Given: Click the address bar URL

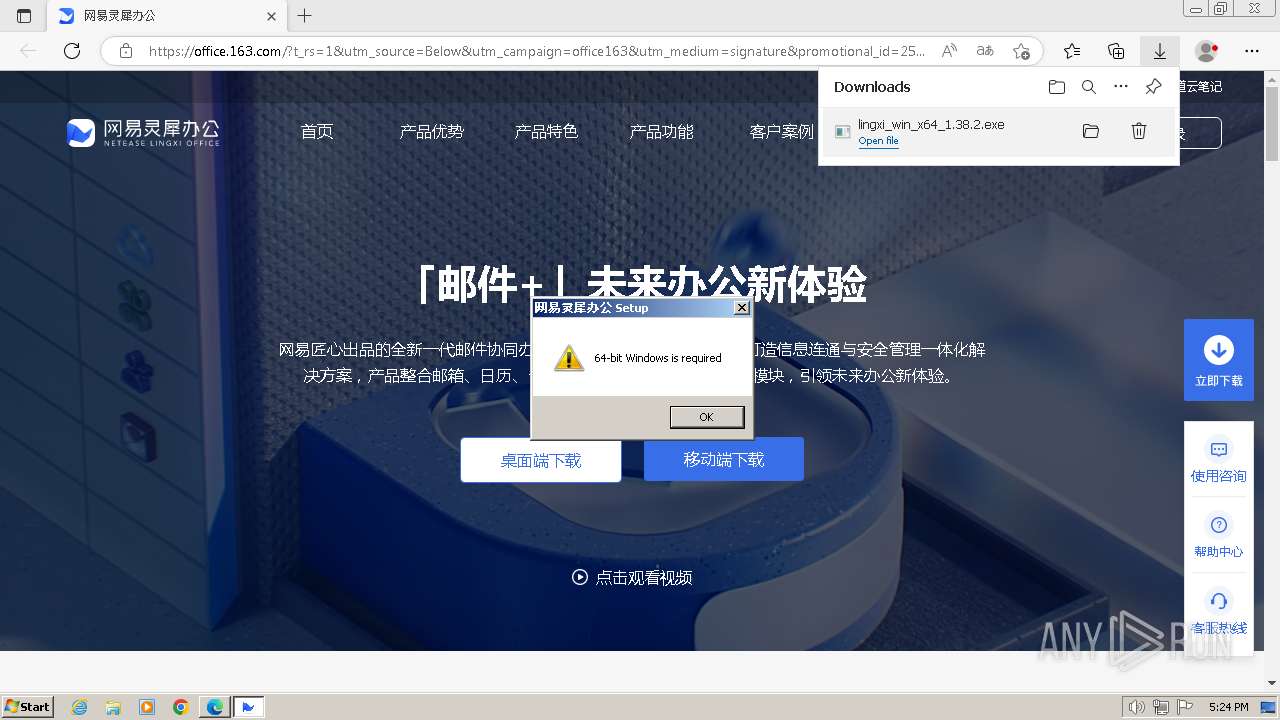Looking at the screenshot, I should pyautogui.click(x=537, y=51).
